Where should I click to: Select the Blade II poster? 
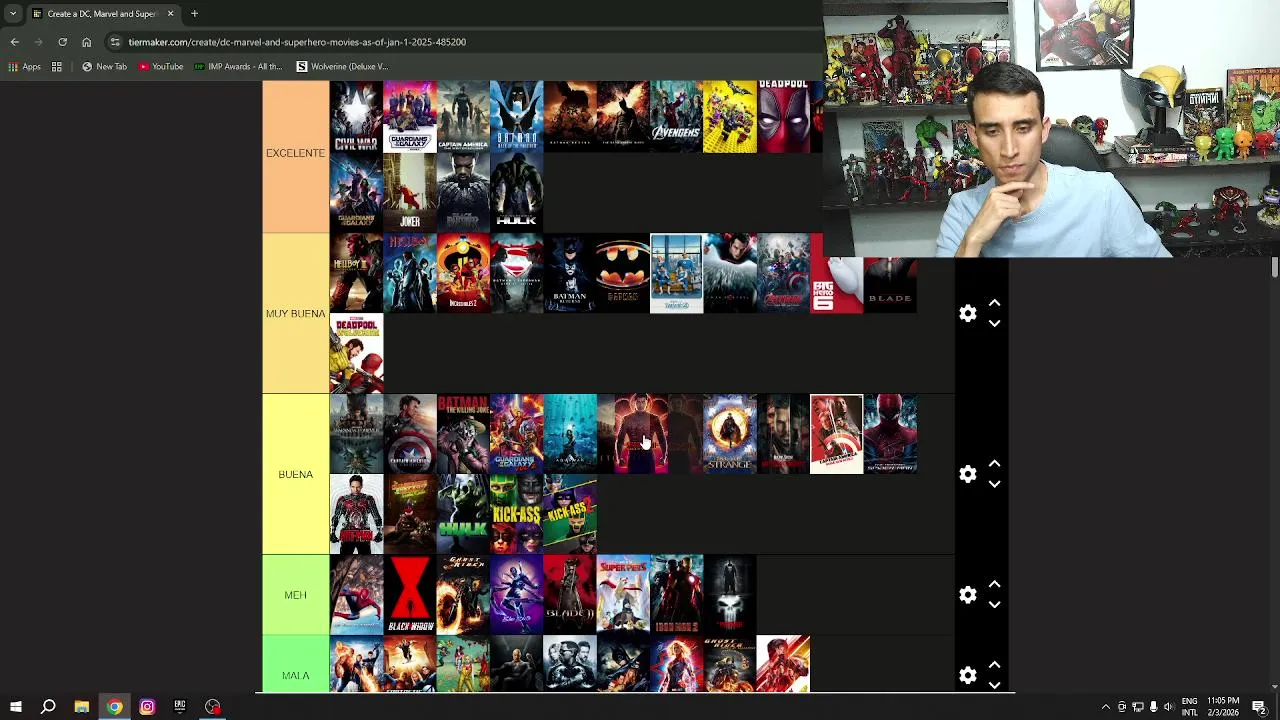point(570,595)
